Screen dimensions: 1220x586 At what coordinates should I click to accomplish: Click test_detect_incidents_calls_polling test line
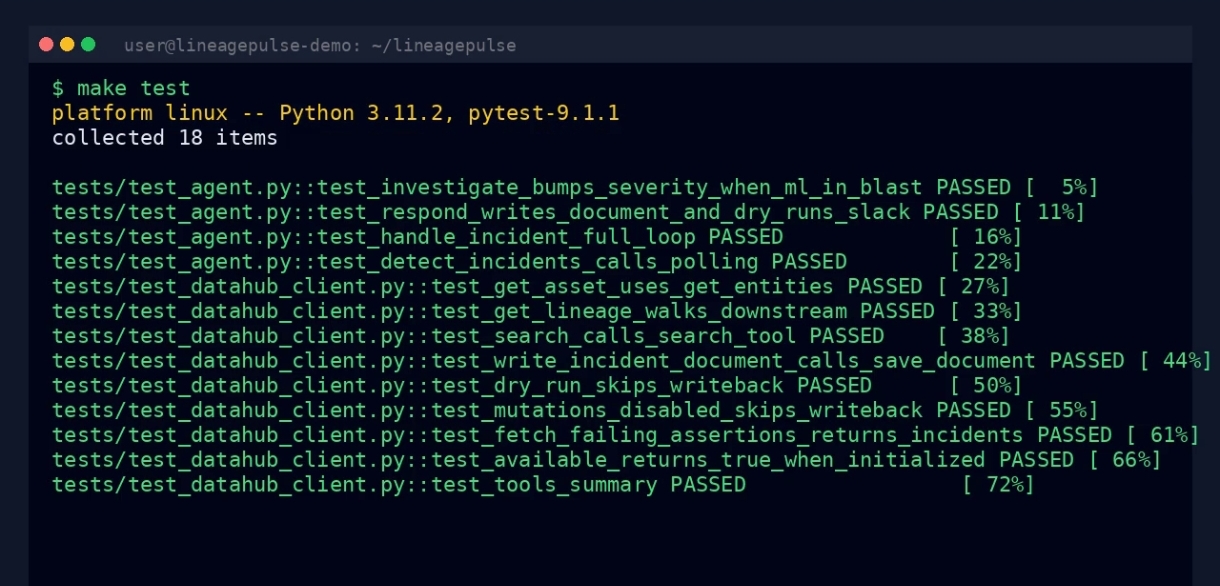tap(537, 261)
